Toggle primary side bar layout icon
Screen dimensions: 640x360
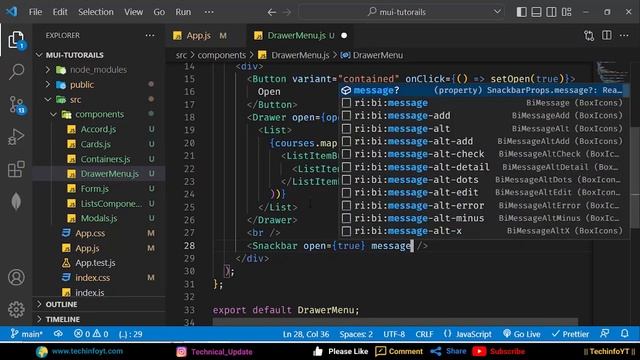[521, 12]
